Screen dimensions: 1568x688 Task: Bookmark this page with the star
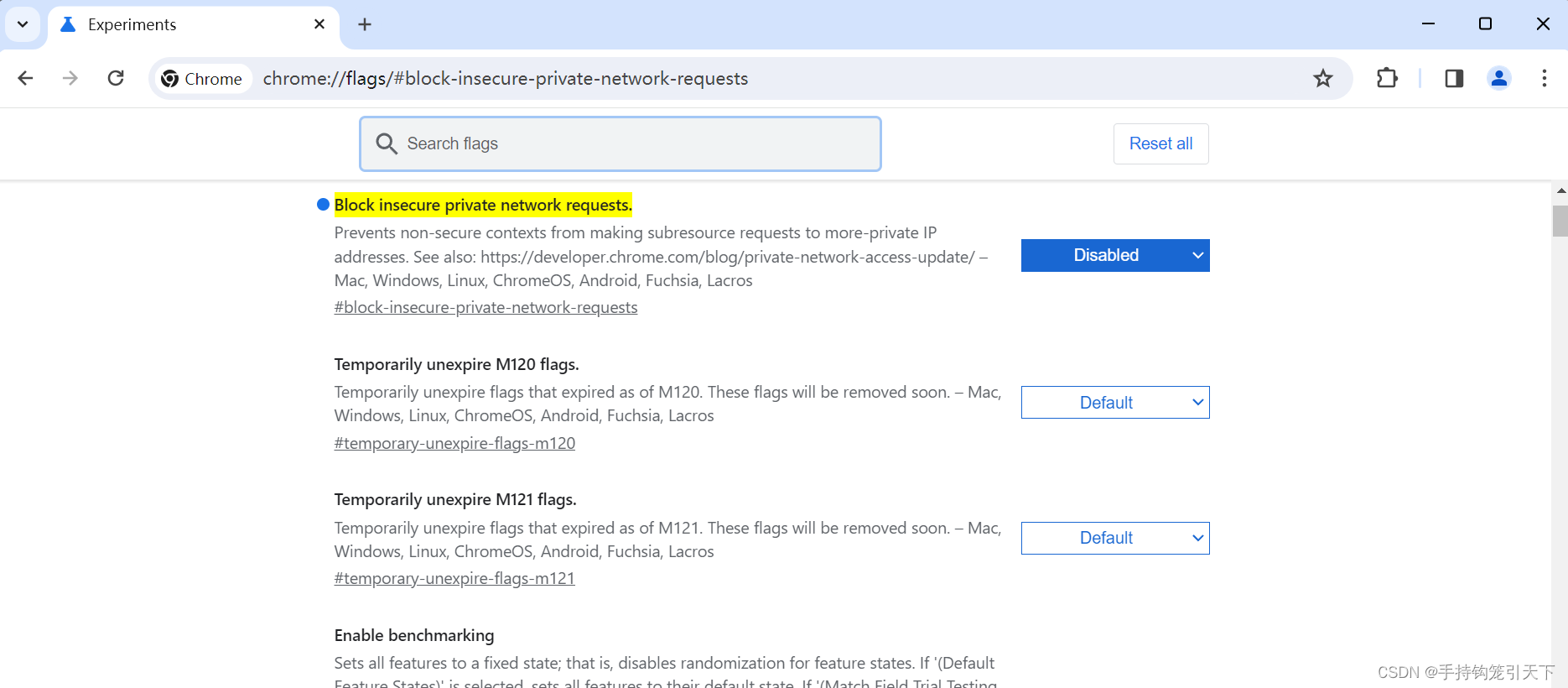(x=1323, y=78)
